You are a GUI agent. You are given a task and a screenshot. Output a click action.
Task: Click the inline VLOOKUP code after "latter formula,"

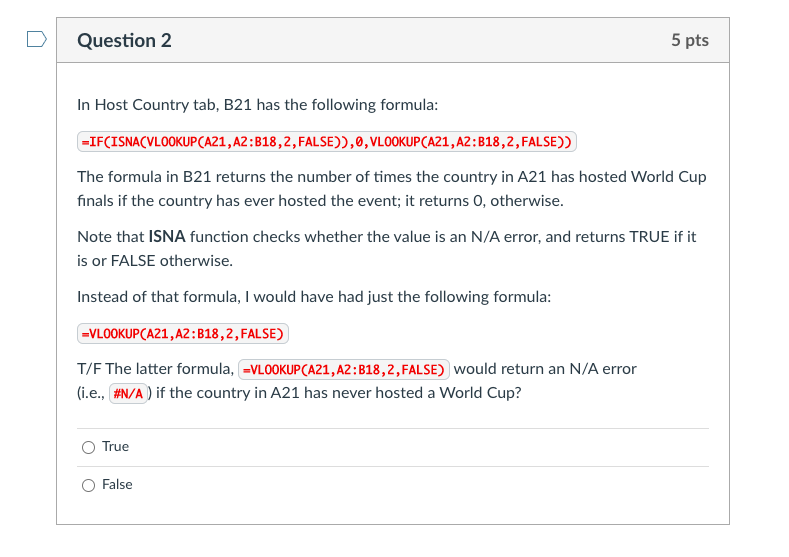coord(344,370)
